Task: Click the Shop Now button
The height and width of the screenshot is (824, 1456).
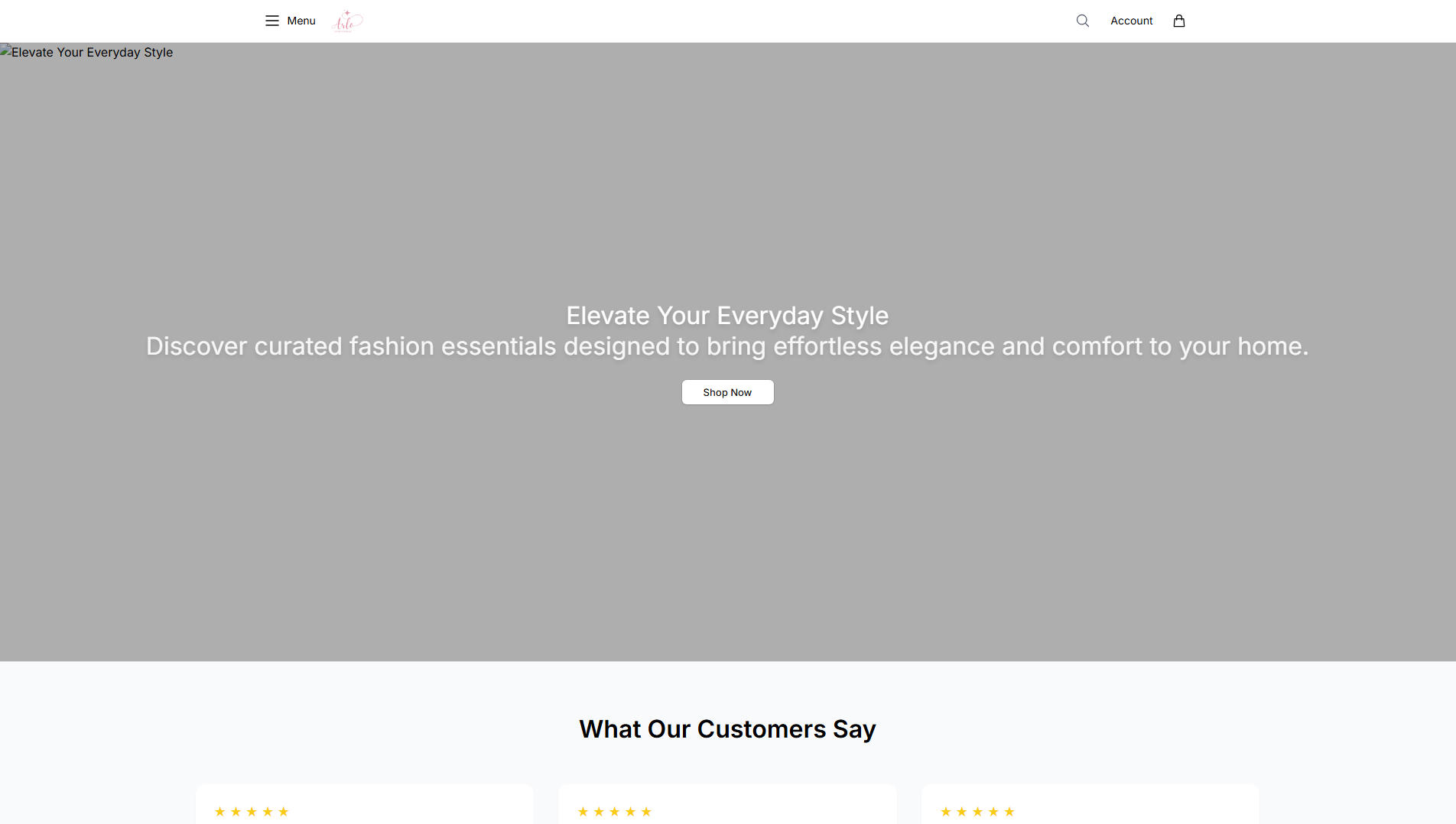Action: (727, 392)
